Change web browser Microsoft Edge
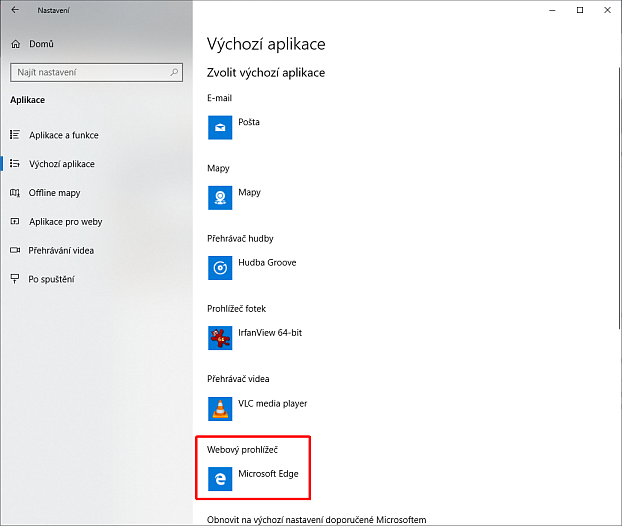The height and width of the screenshot is (526, 622). point(269,474)
